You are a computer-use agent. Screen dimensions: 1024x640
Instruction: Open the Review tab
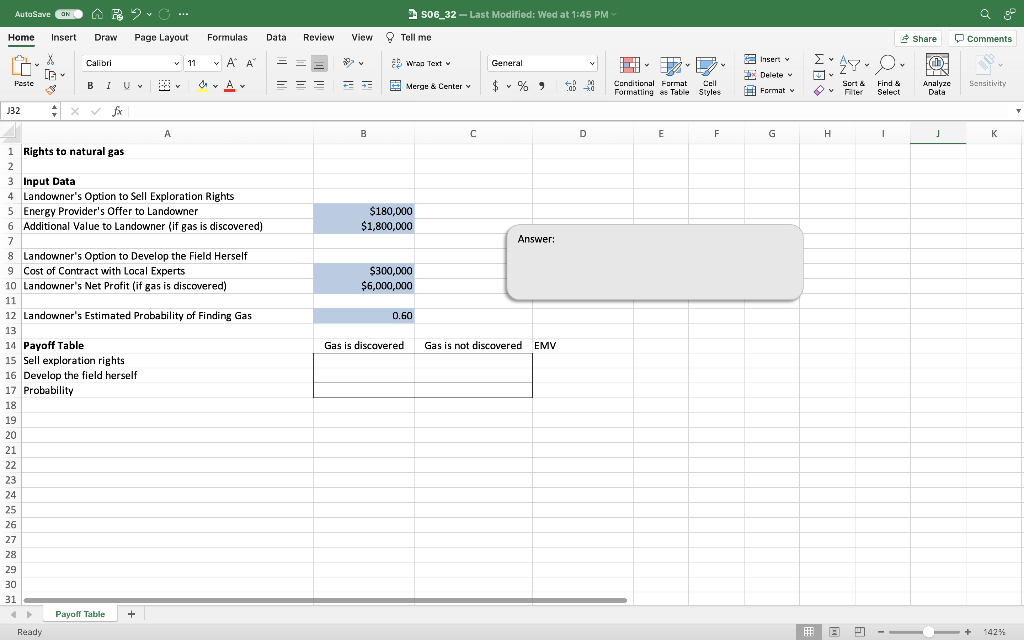(319, 37)
